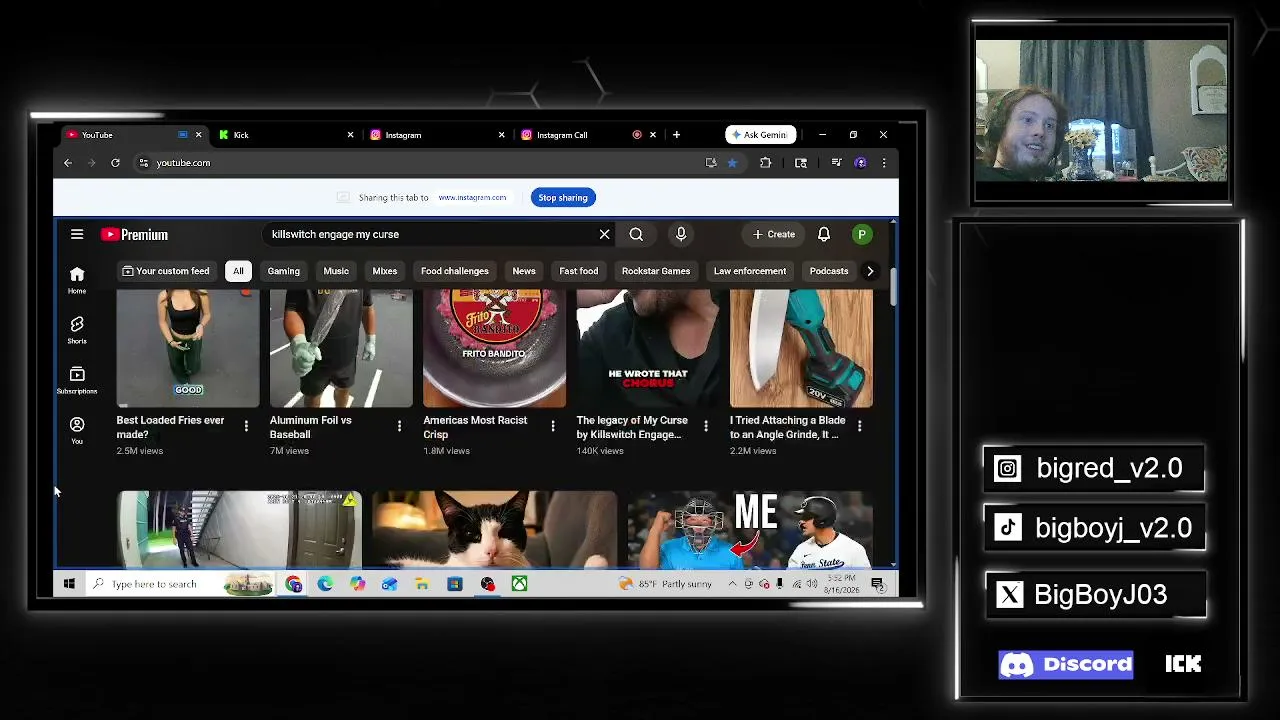1280x720 pixels.
Task: Open the YouTube guide hamburger menu
Action: tap(77, 234)
